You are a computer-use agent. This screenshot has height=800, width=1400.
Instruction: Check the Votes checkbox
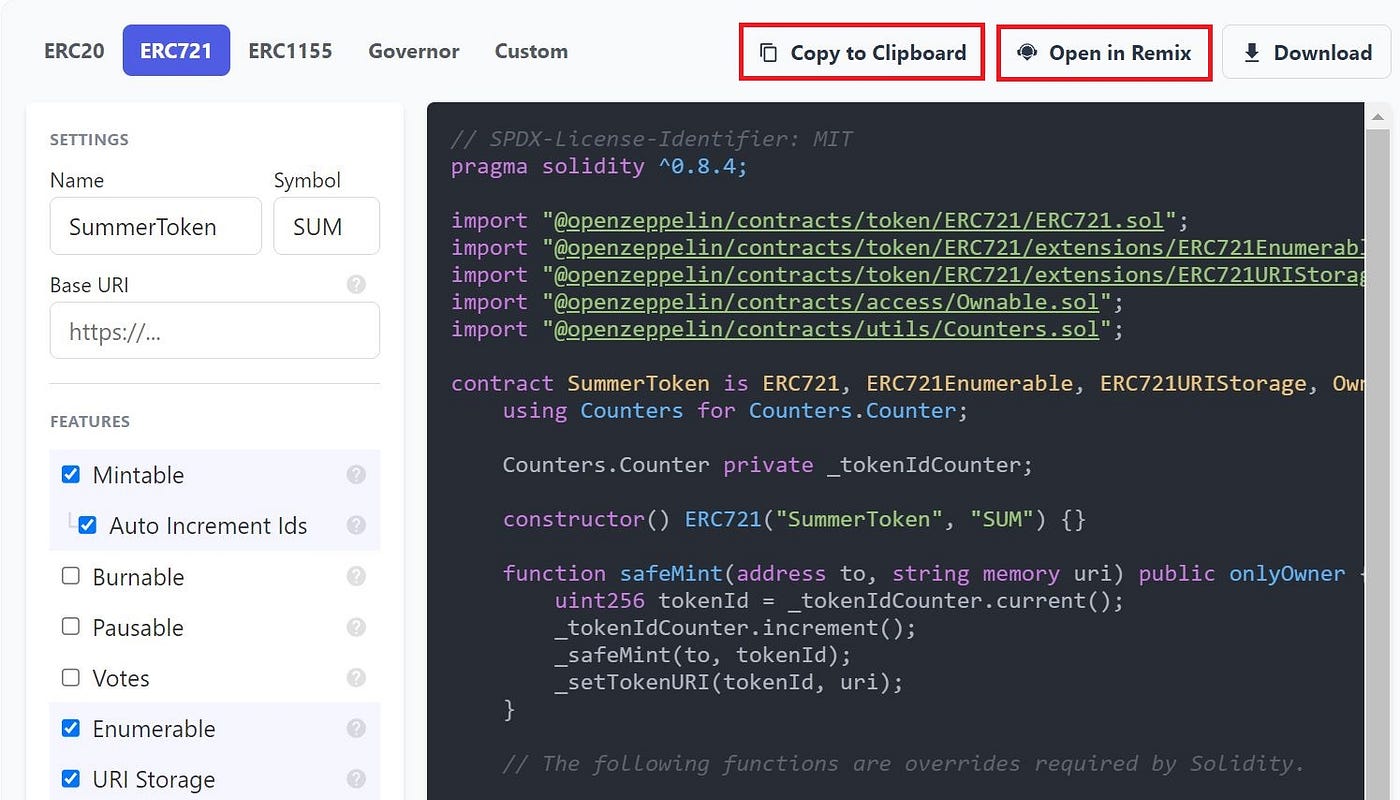point(71,678)
